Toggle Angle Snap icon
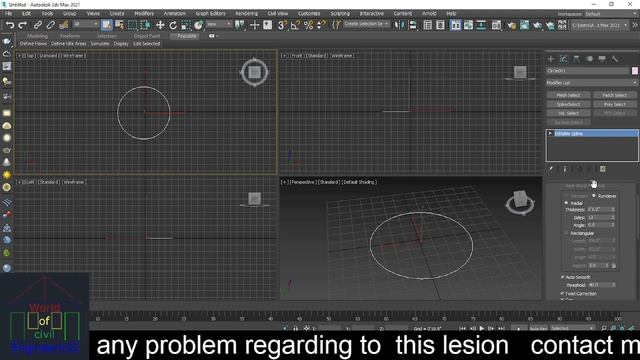640x360 pixels. (295, 25)
